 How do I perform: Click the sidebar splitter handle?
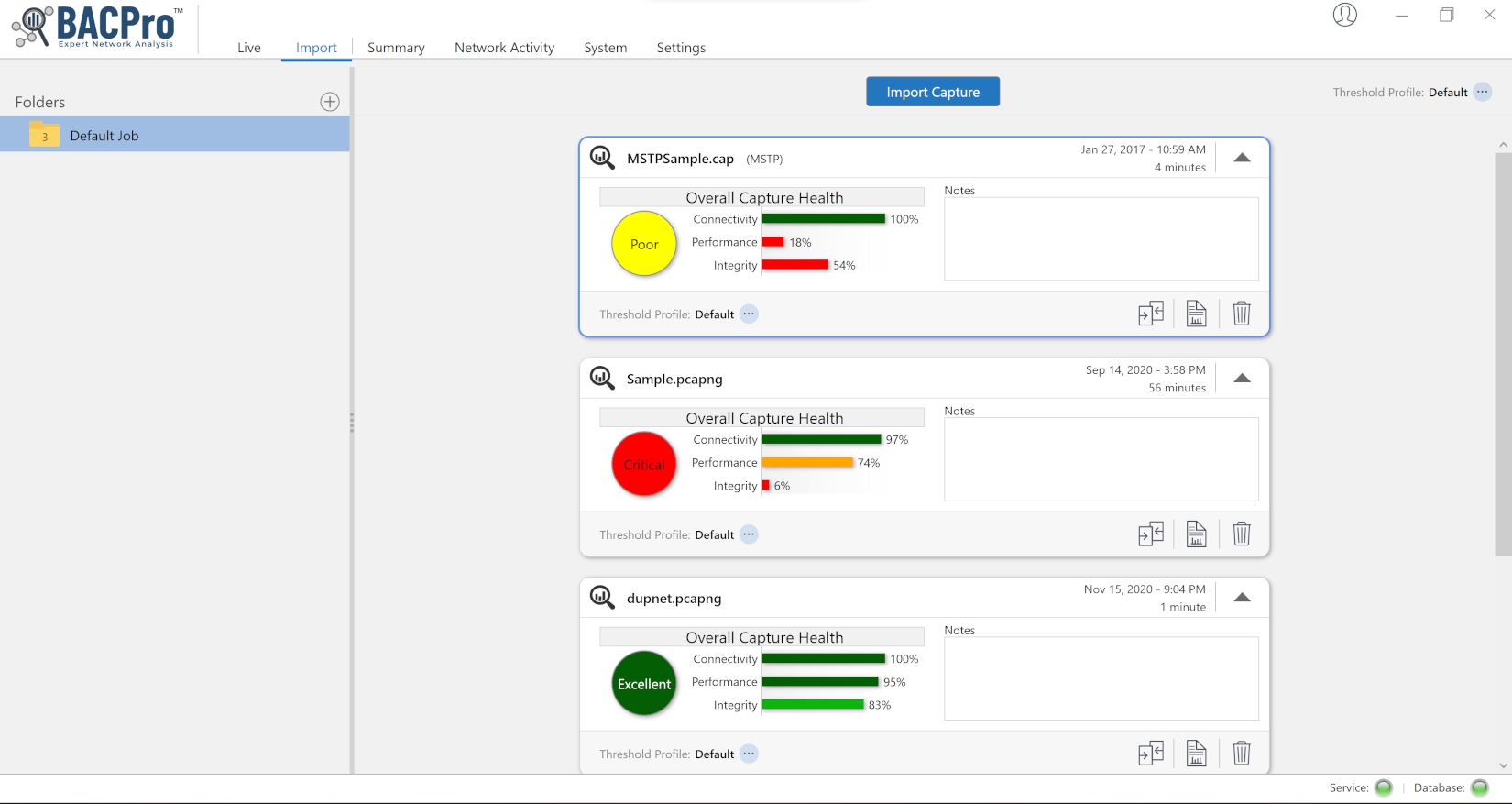[x=352, y=423]
